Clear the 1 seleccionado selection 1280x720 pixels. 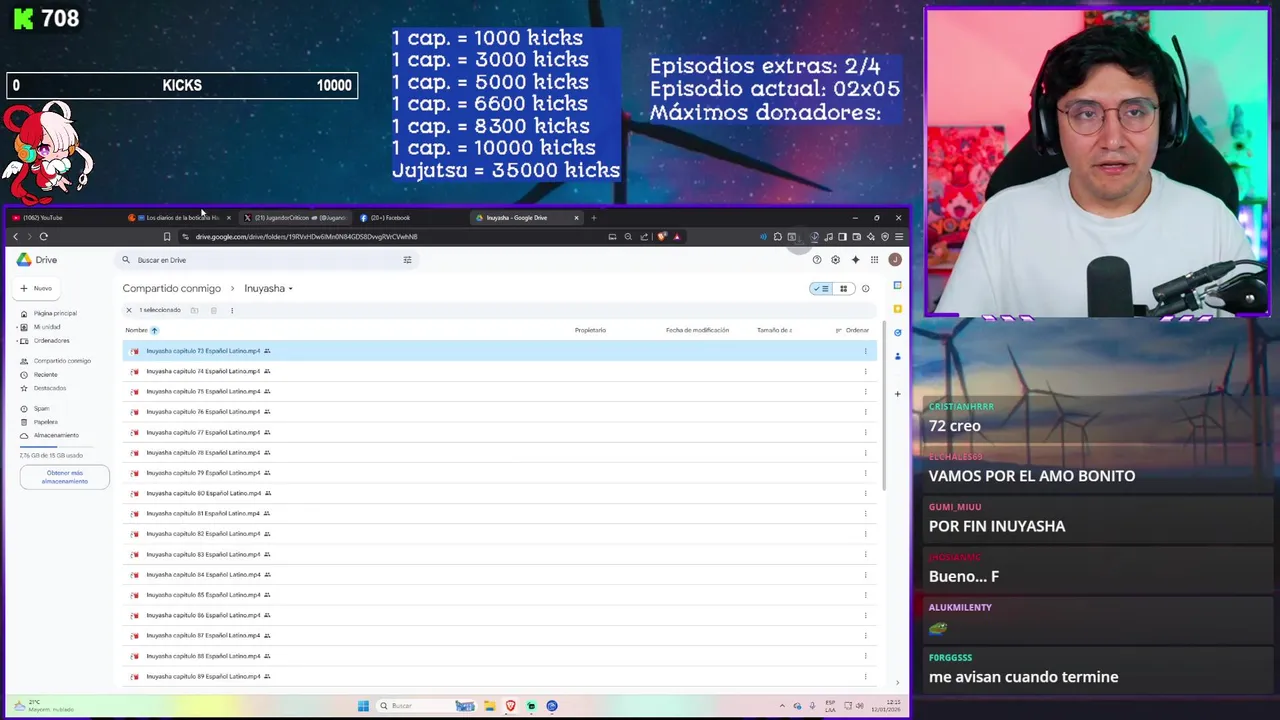[129, 310]
